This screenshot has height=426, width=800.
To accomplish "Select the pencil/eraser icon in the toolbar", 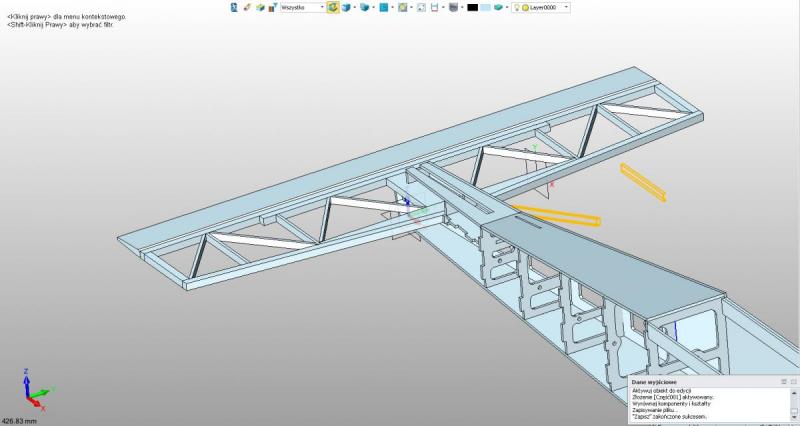I will click(247, 7).
